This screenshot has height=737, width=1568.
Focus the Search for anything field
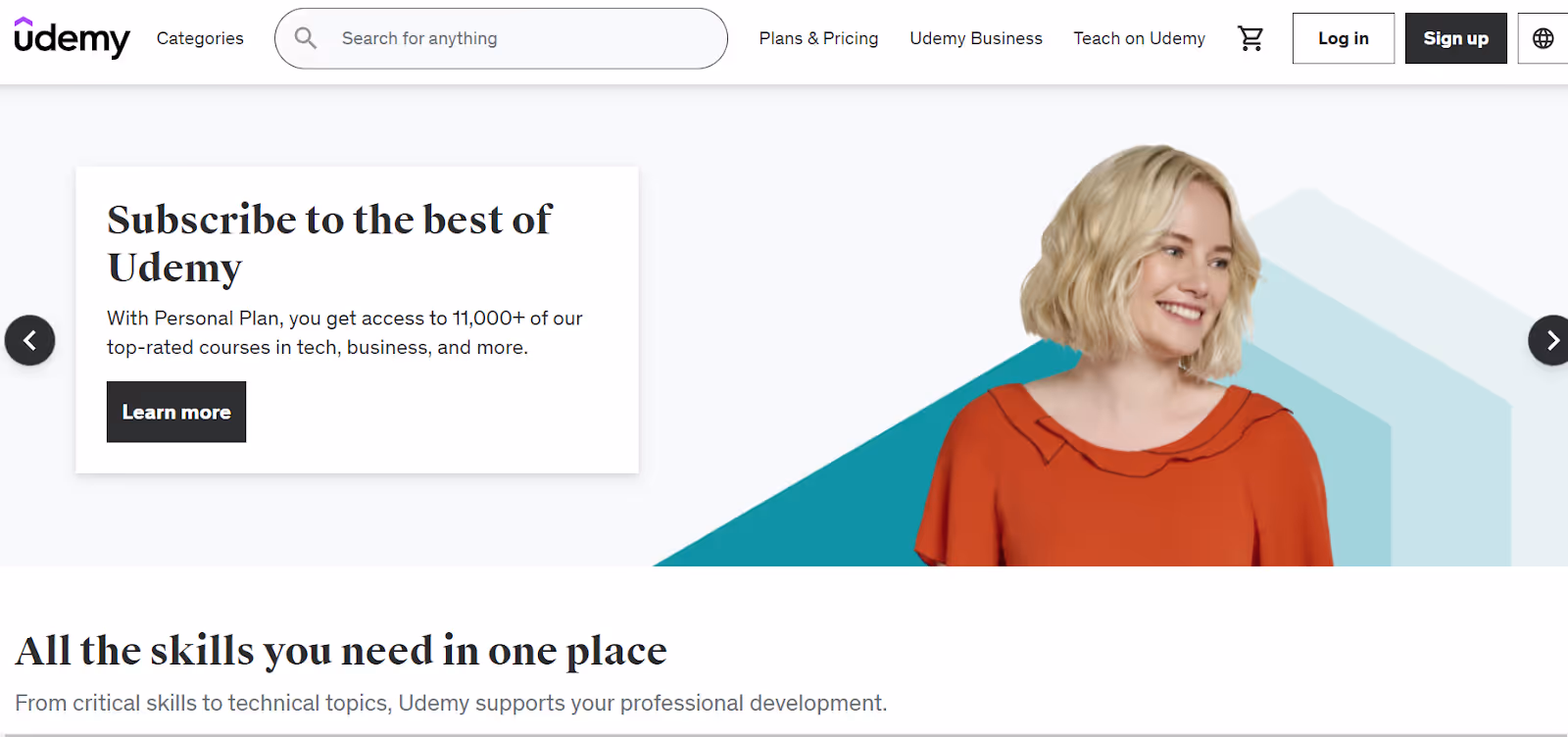point(501,38)
